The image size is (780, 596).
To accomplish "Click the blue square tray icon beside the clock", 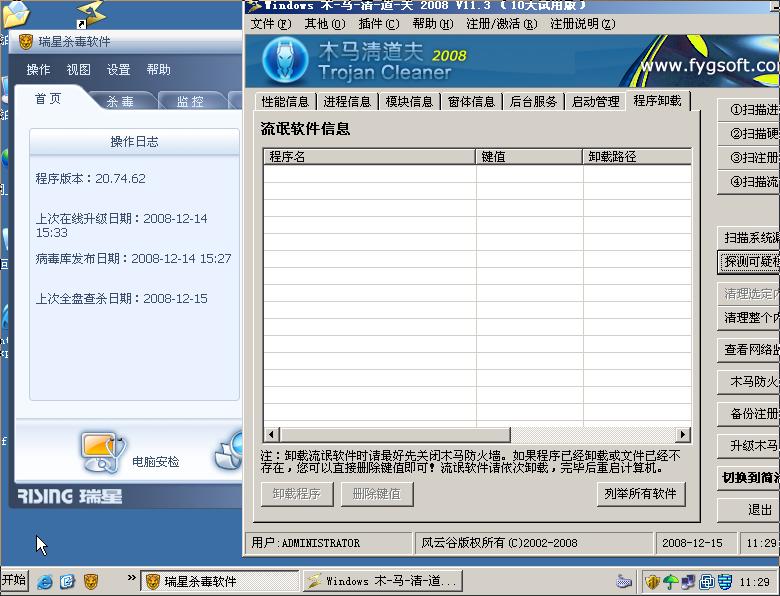I will tap(706, 581).
